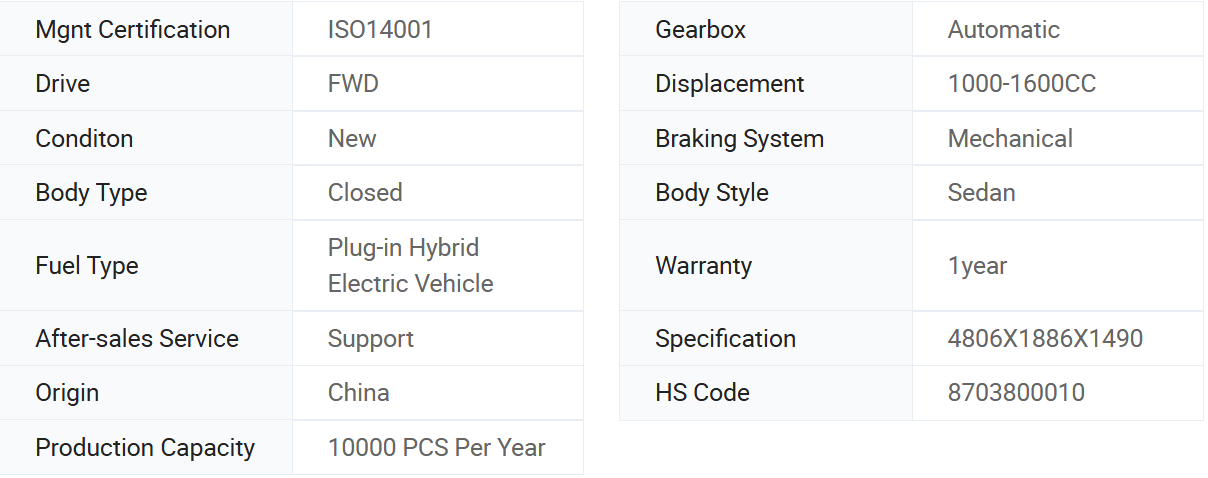Select the Body Style Sedan value
1208x478 pixels.
(982, 192)
